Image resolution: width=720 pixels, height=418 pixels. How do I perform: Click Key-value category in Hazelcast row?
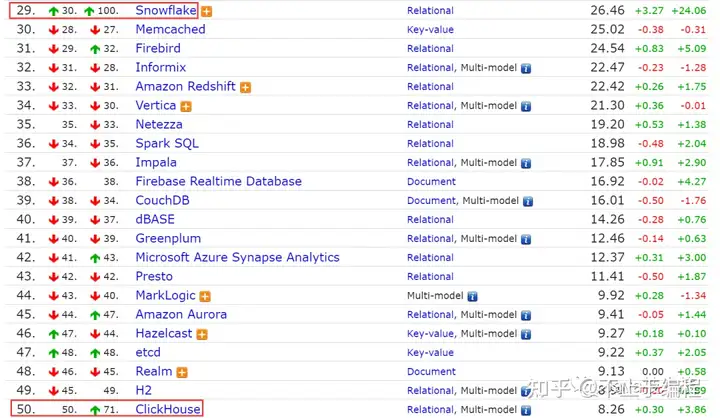pos(430,334)
